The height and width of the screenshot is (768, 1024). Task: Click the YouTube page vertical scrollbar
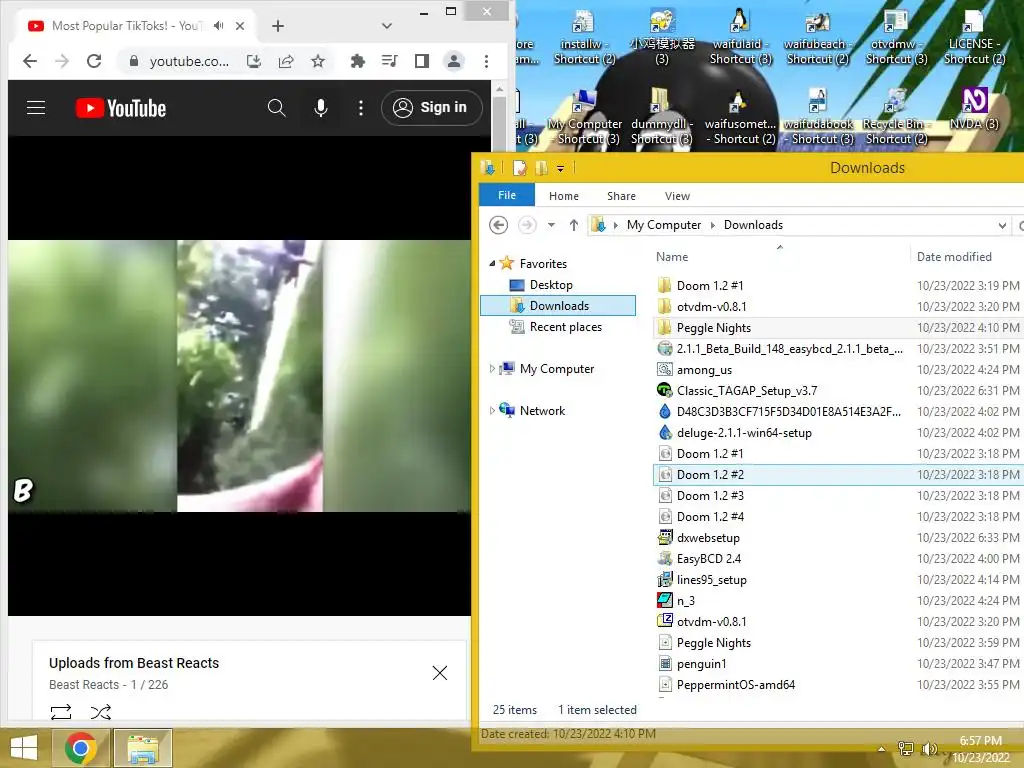point(500,124)
